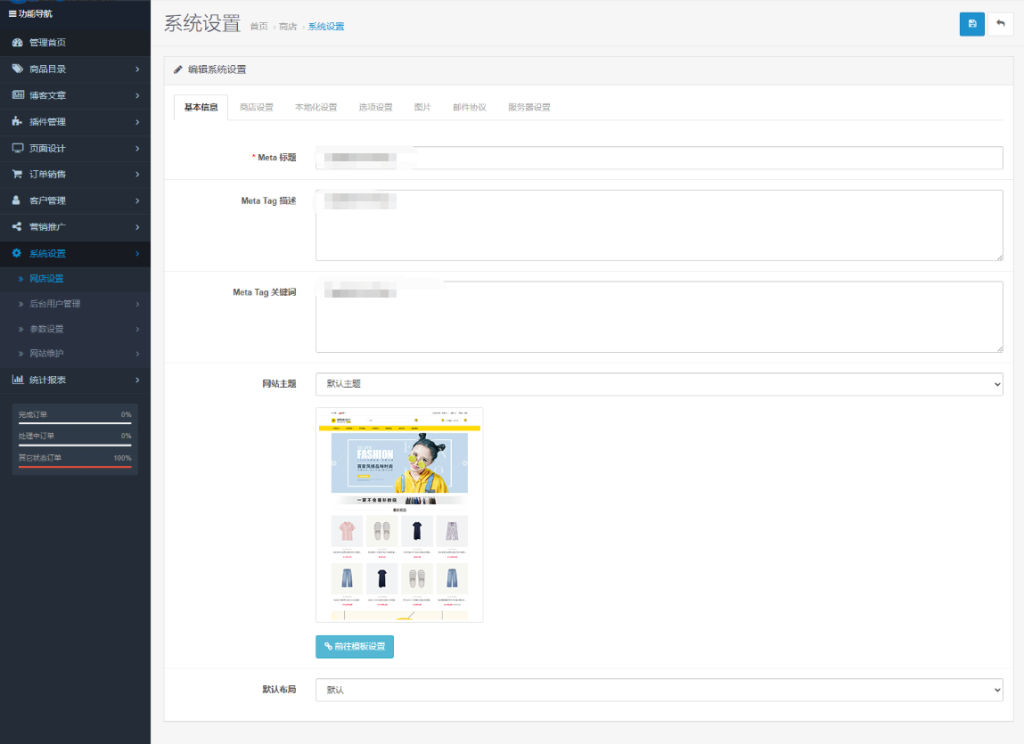1024x744 pixels.
Task: Open the 默认布局 layout dropdown
Action: coord(659,689)
